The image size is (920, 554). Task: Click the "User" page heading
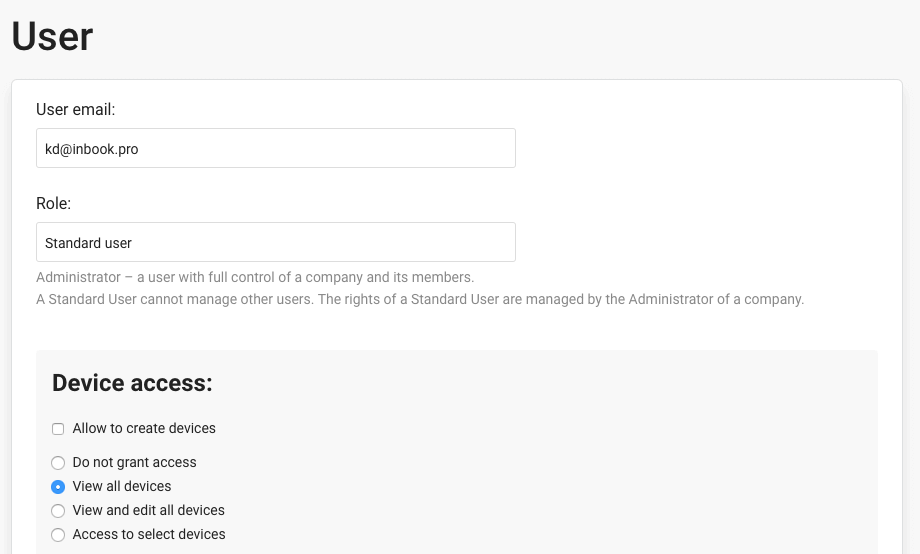[52, 37]
